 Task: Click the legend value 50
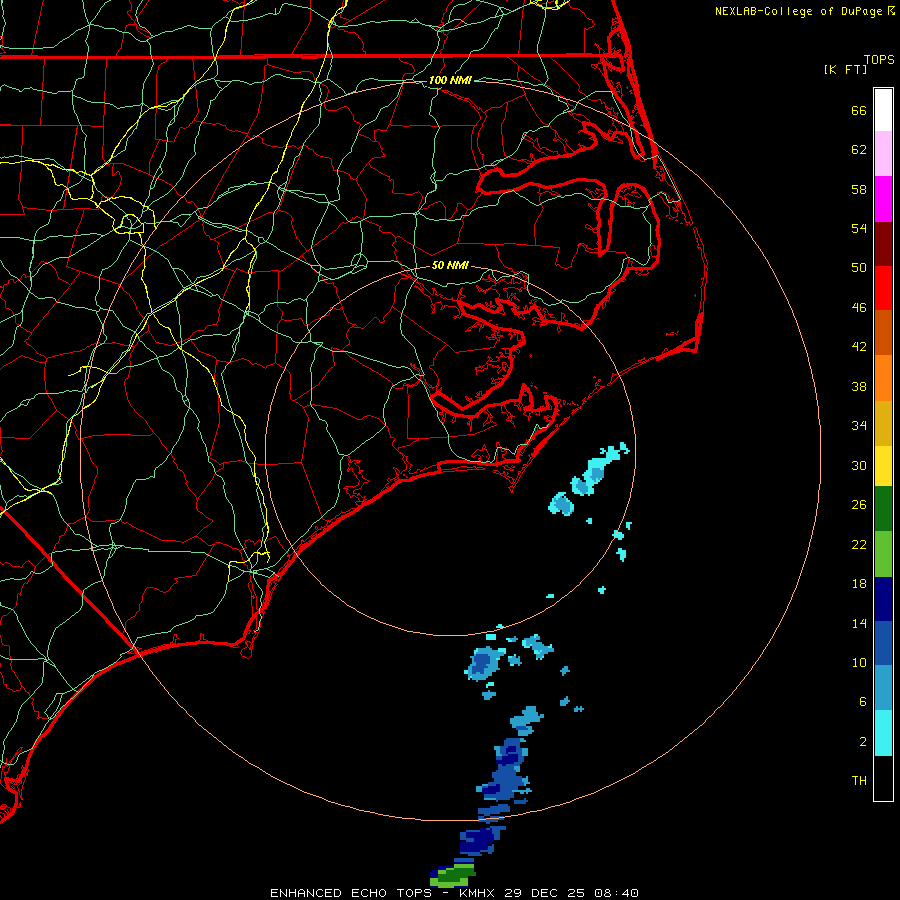[x=859, y=267]
